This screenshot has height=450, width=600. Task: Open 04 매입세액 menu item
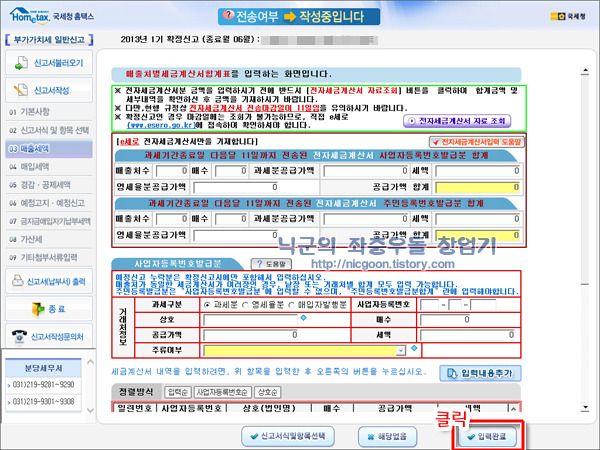click(49, 167)
